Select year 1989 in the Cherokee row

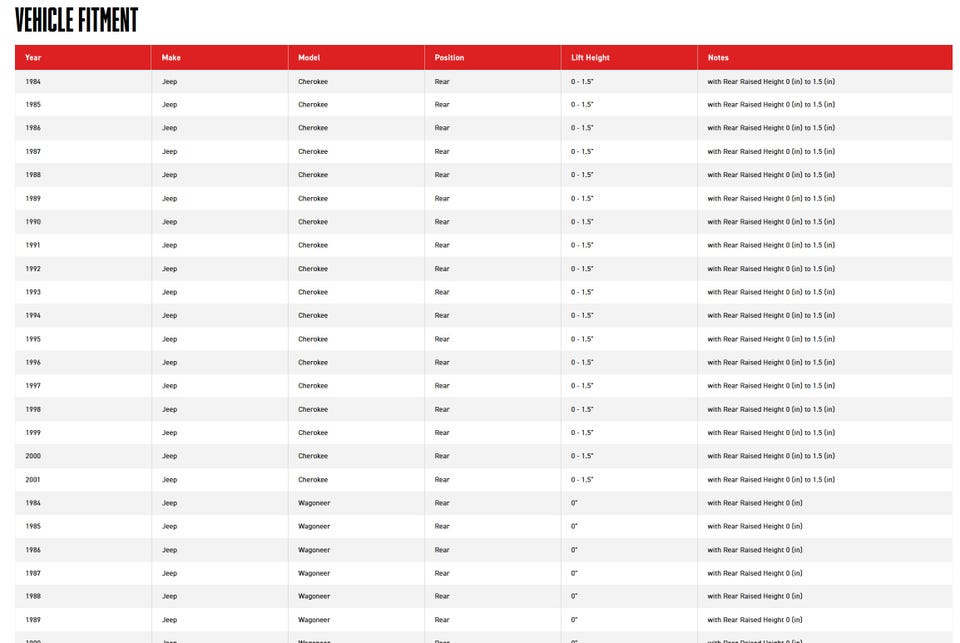pyautogui.click(x=33, y=198)
